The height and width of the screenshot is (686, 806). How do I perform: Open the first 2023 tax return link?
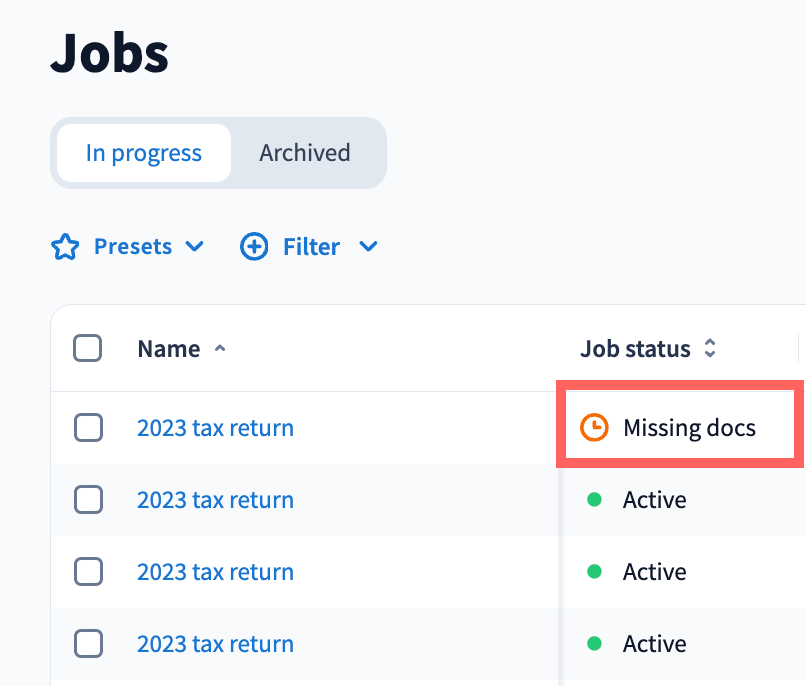215,428
